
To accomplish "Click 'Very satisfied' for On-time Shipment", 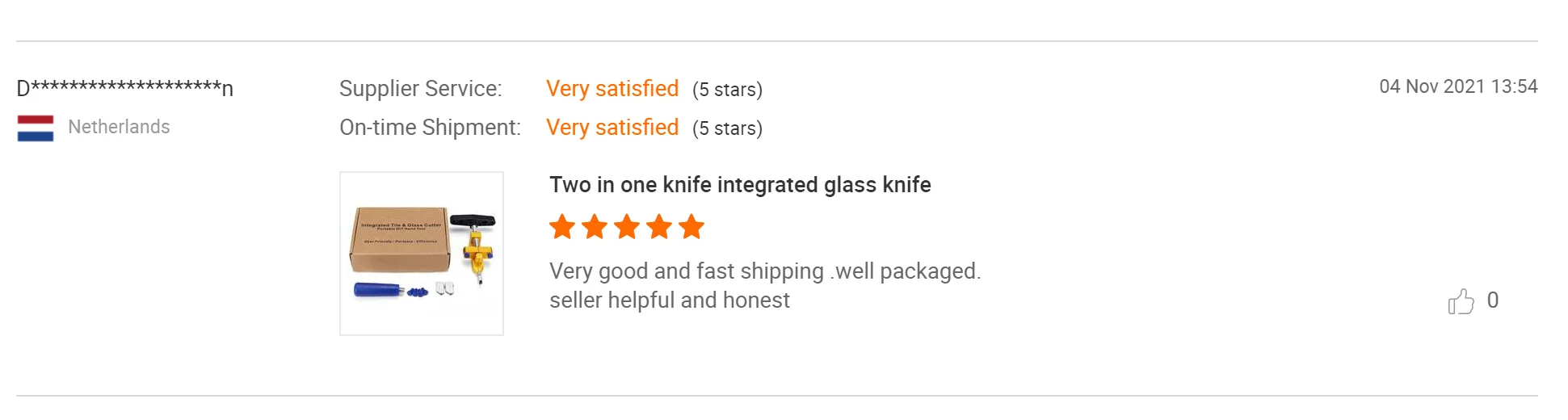I will (x=612, y=128).
